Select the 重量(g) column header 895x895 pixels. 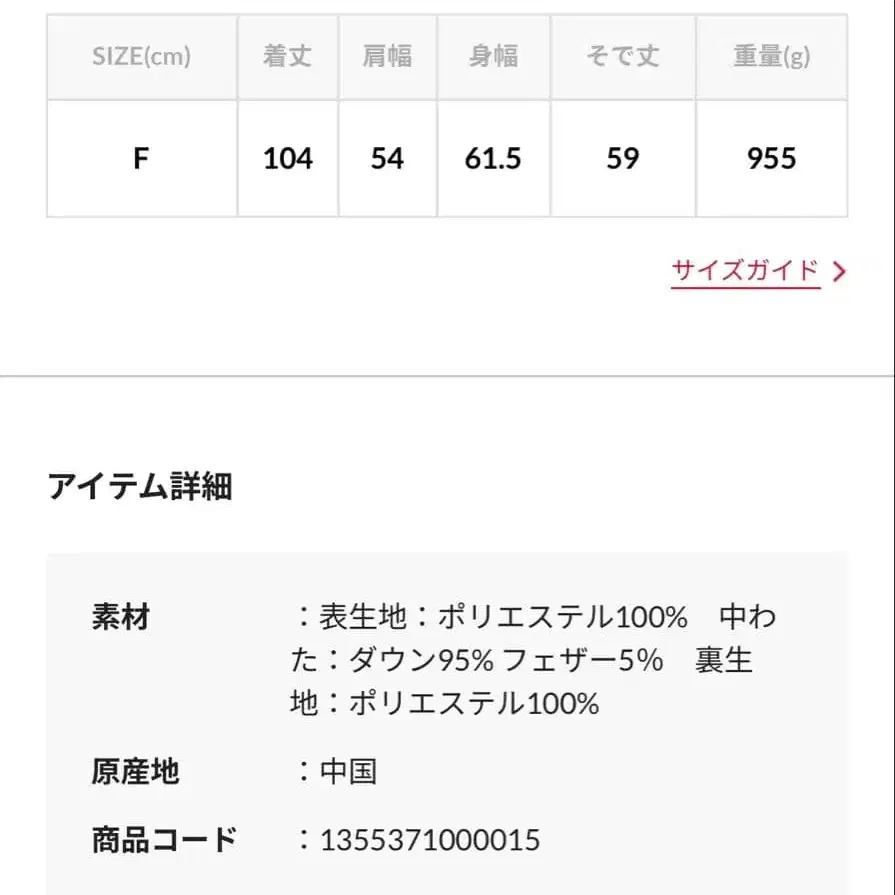click(771, 56)
